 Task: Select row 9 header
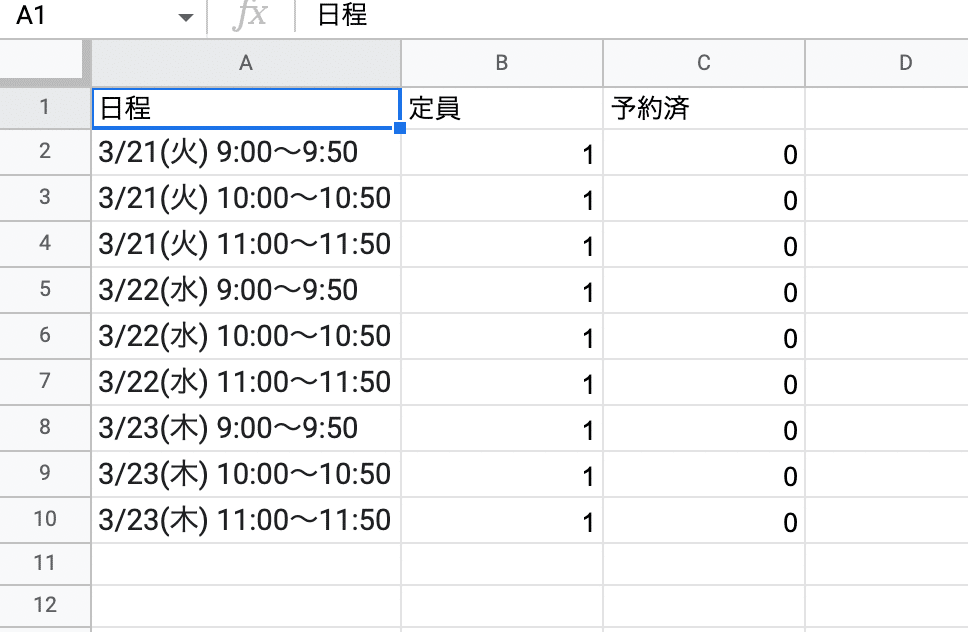[45, 474]
